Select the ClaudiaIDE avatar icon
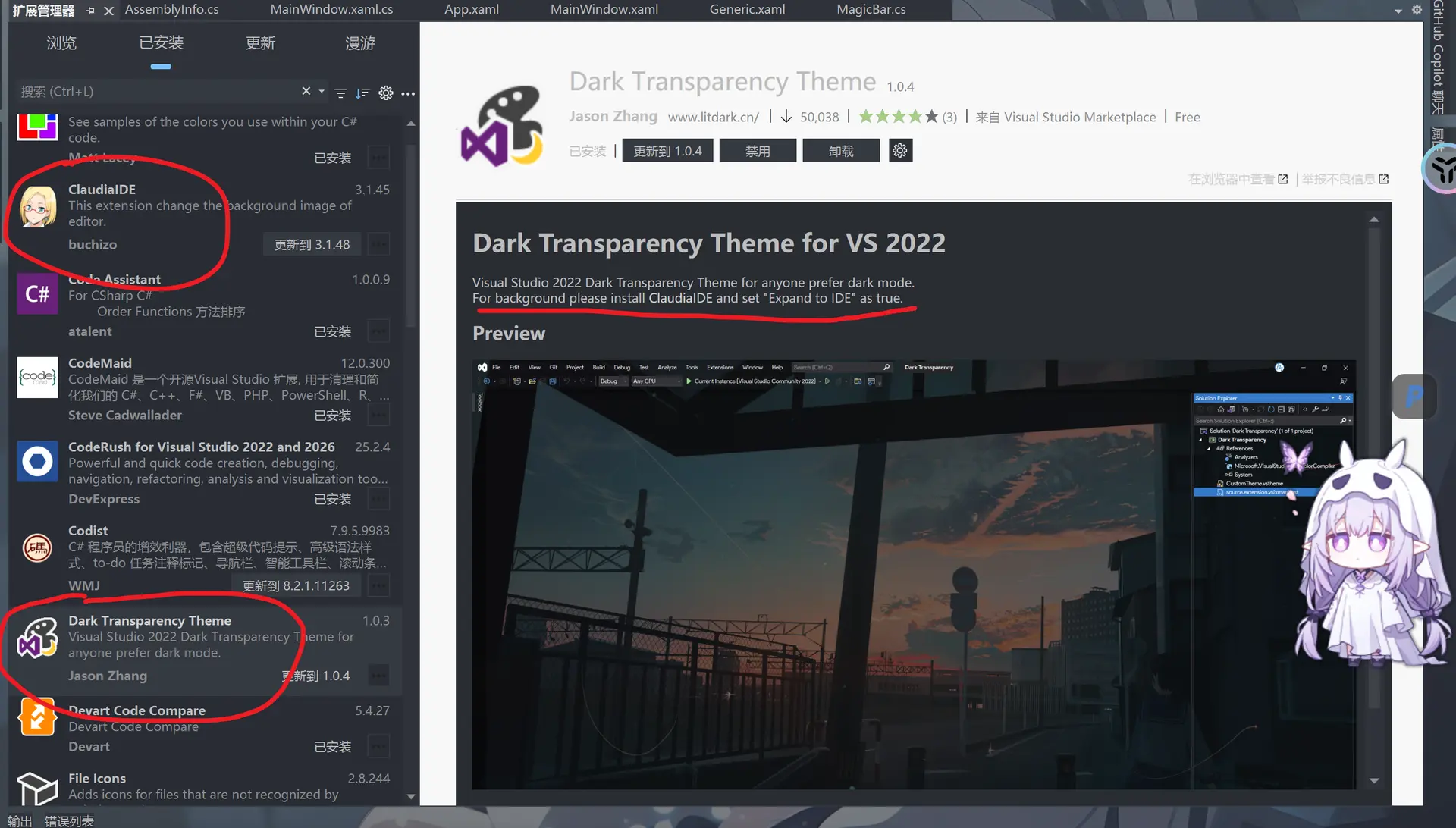Screen dimensions: 1456x828 37,205
